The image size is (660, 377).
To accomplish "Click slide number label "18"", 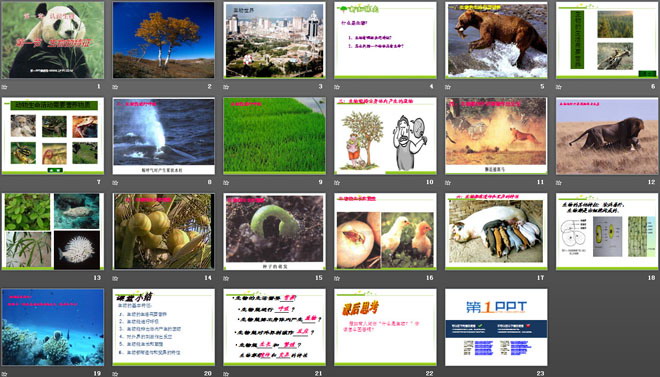I will tap(652, 278).
